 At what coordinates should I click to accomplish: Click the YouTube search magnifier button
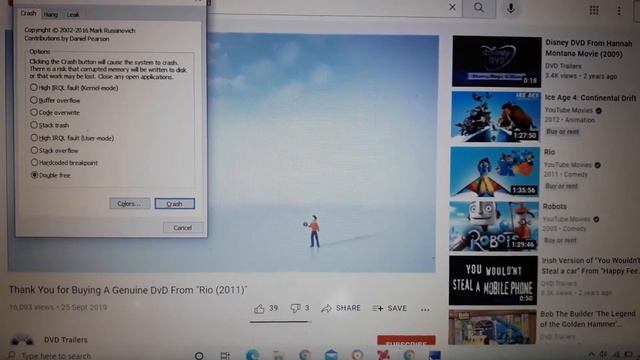[479, 8]
